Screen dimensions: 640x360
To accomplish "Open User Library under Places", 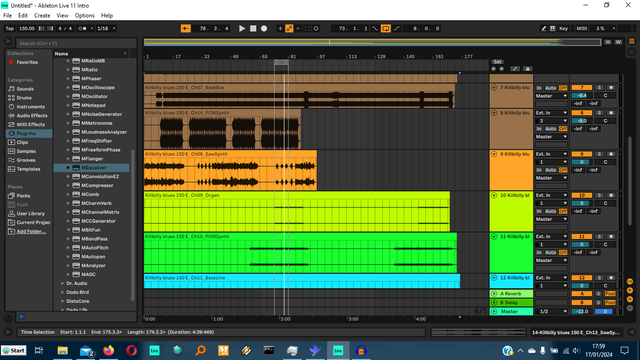I will [31, 213].
